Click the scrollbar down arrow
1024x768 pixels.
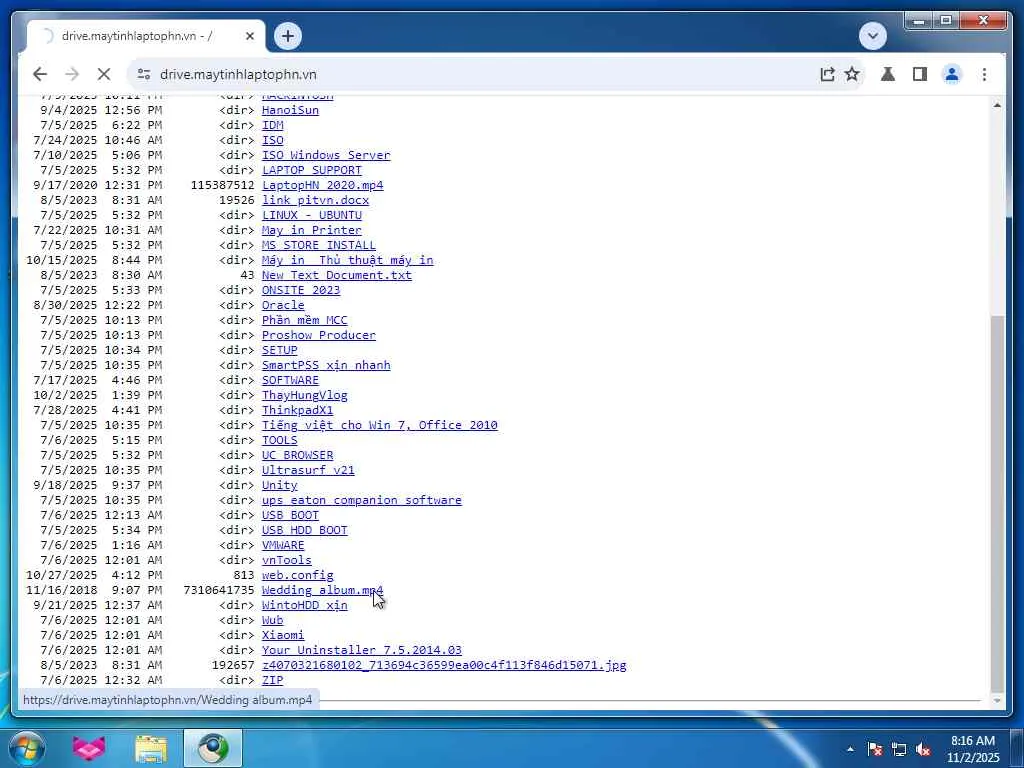(997, 701)
